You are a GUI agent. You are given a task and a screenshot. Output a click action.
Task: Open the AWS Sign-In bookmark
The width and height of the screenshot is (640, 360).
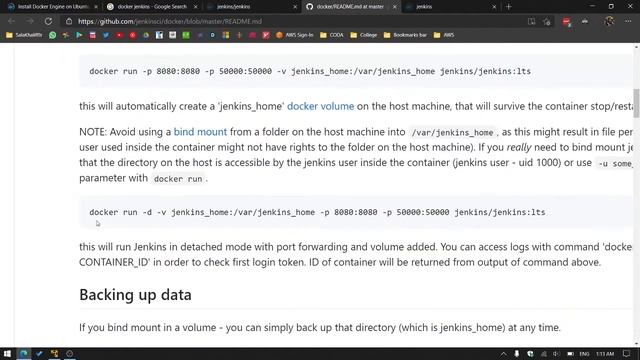294,35
